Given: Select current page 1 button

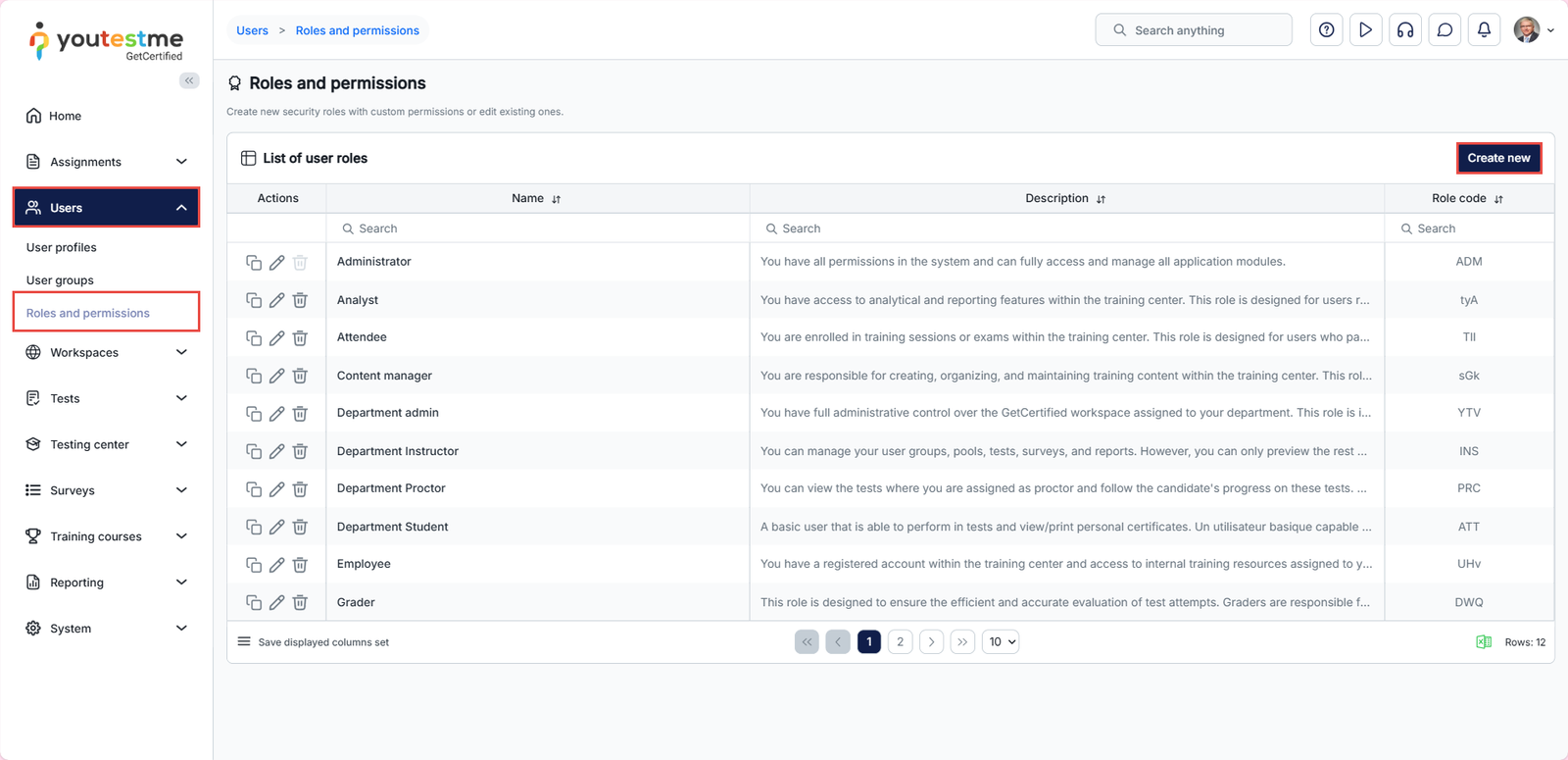Looking at the screenshot, I should 868,642.
